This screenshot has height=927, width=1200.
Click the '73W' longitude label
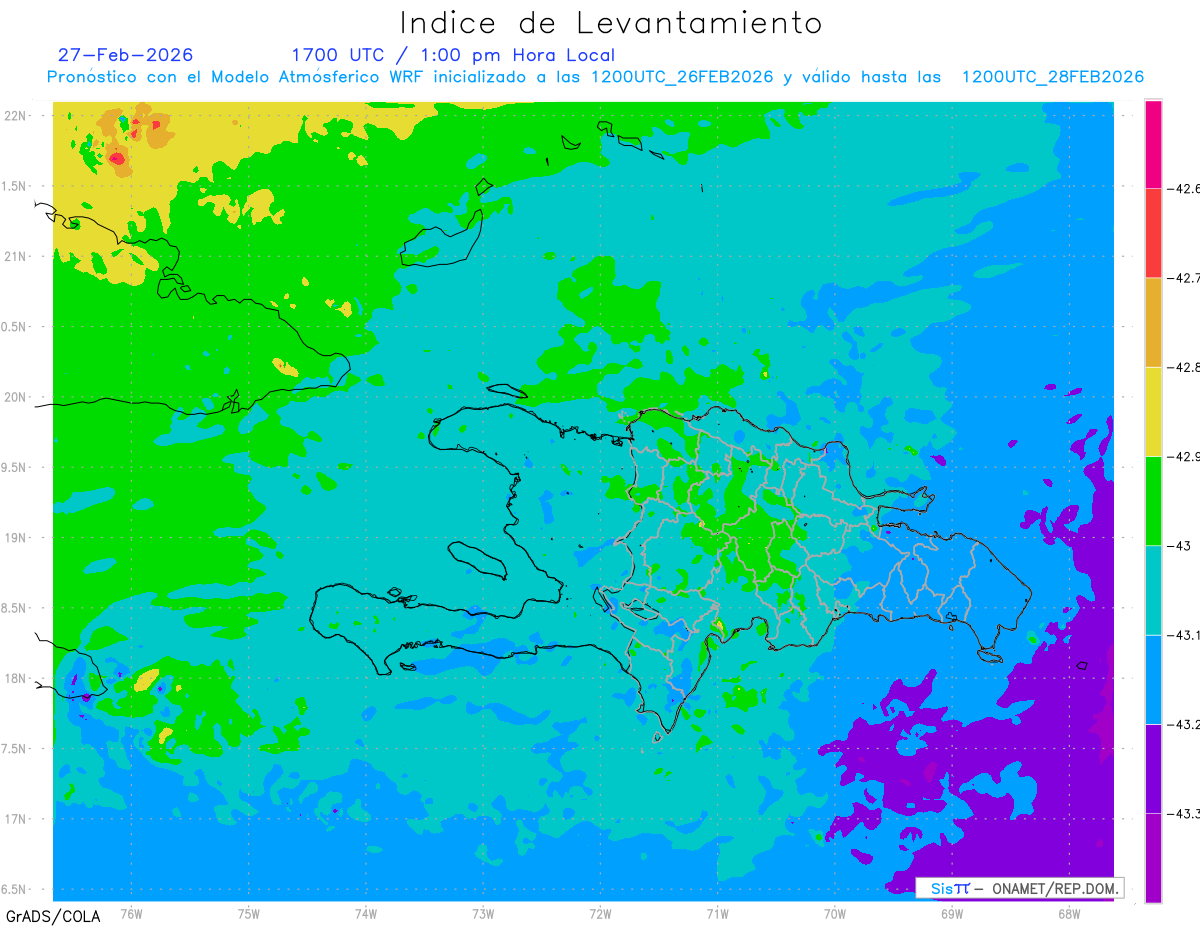point(483,913)
